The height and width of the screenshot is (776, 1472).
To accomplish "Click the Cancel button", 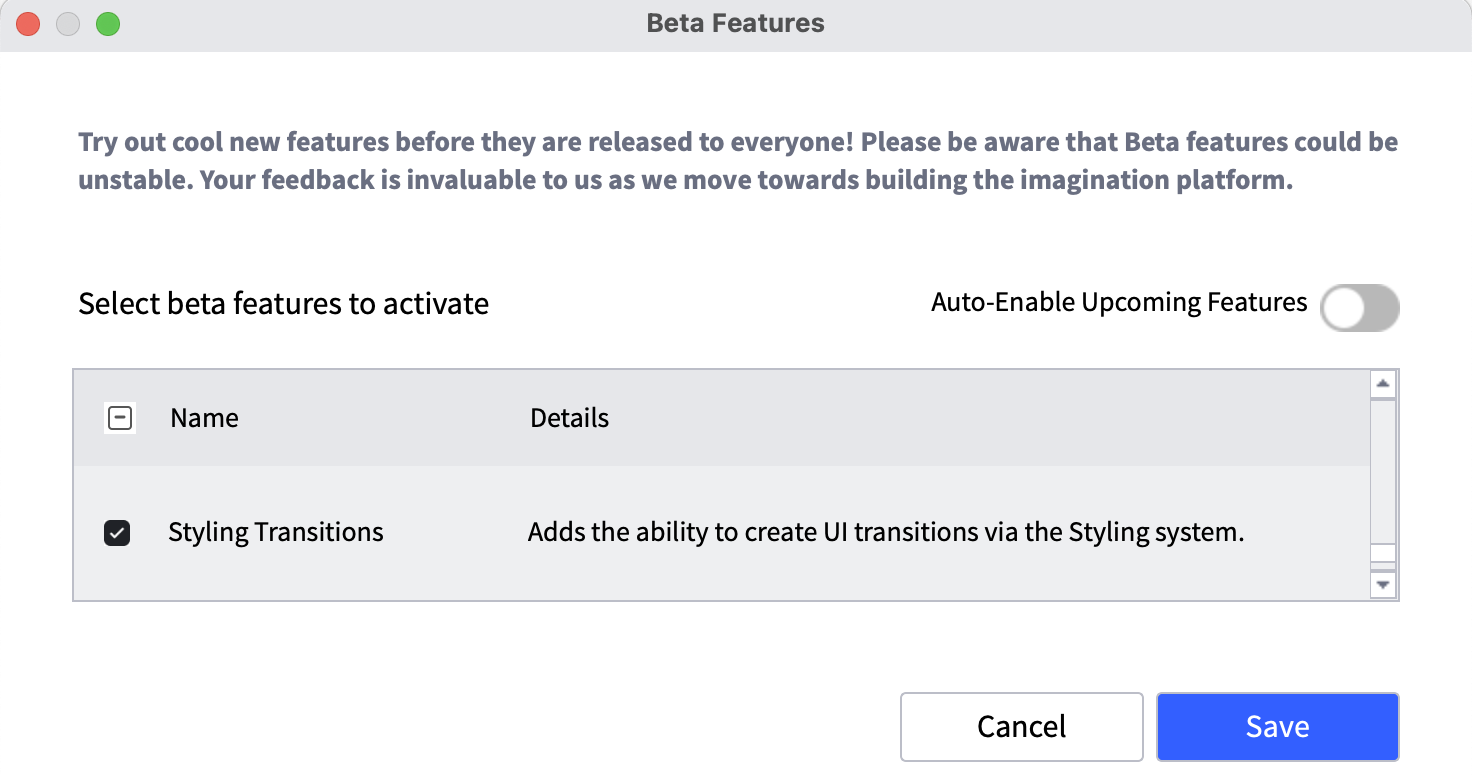I will click(x=1022, y=727).
